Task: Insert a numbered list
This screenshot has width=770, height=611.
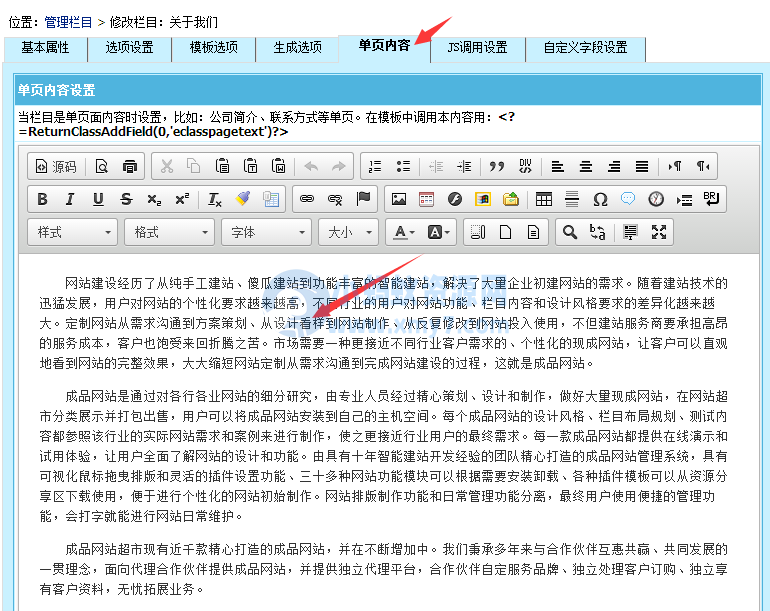Action: [x=375, y=167]
